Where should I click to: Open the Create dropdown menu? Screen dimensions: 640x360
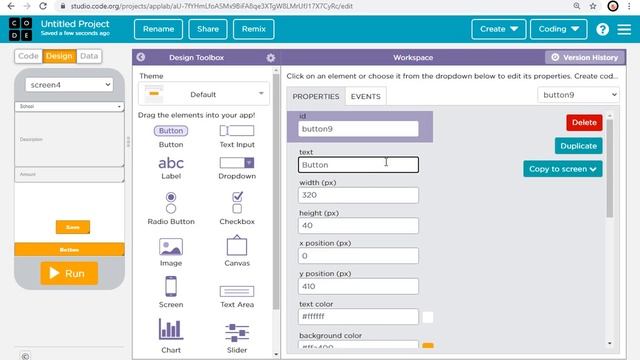pos(499,29)
